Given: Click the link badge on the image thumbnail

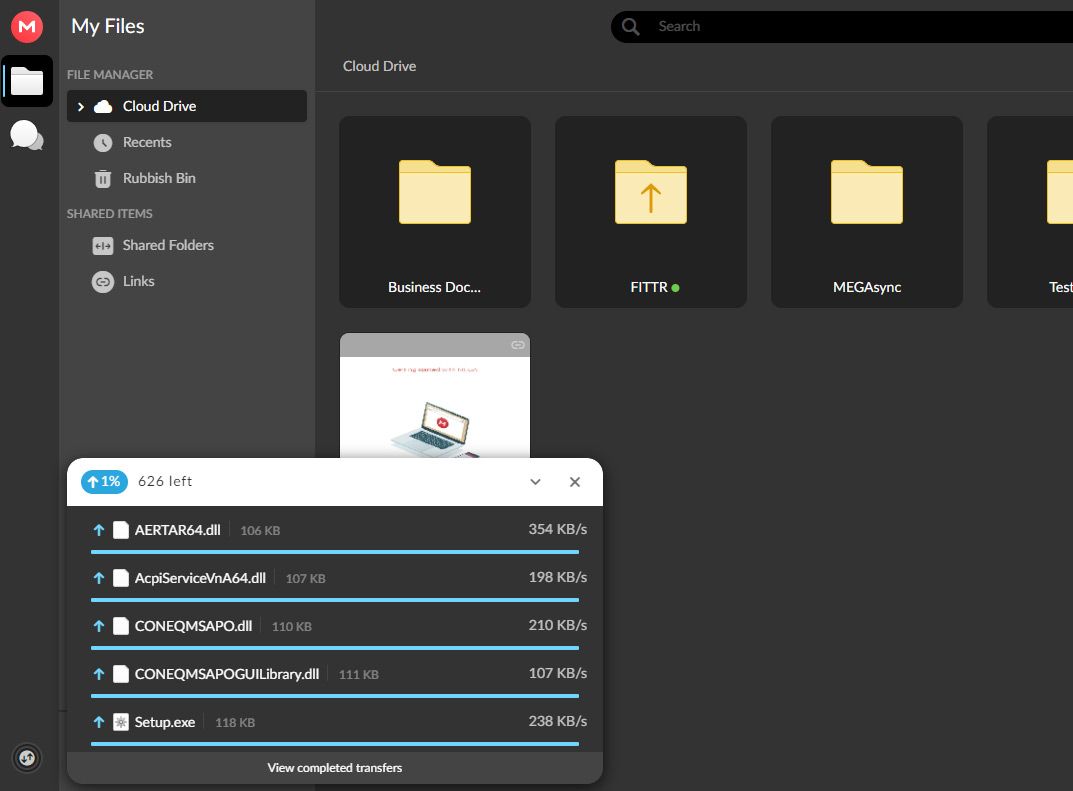Looking at the screenshot, I should (x=517, y=344).
